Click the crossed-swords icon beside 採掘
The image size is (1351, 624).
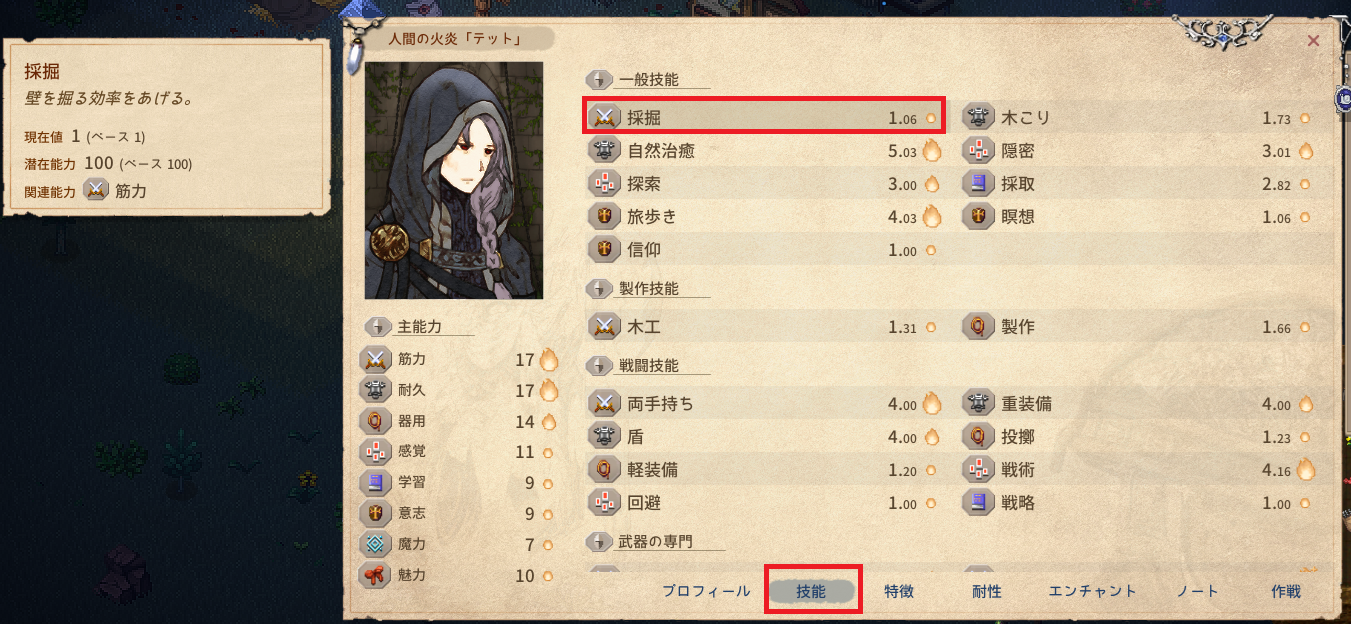coord(603,118)
